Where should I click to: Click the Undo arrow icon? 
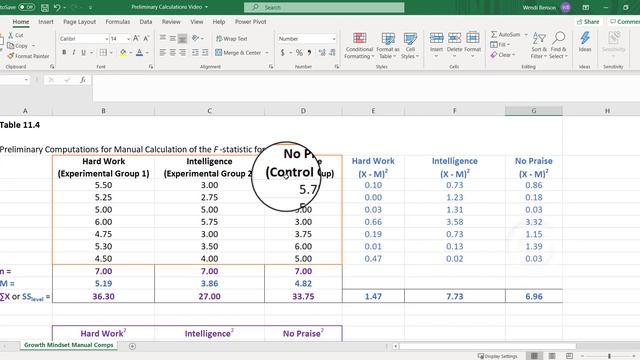point(57,7)
